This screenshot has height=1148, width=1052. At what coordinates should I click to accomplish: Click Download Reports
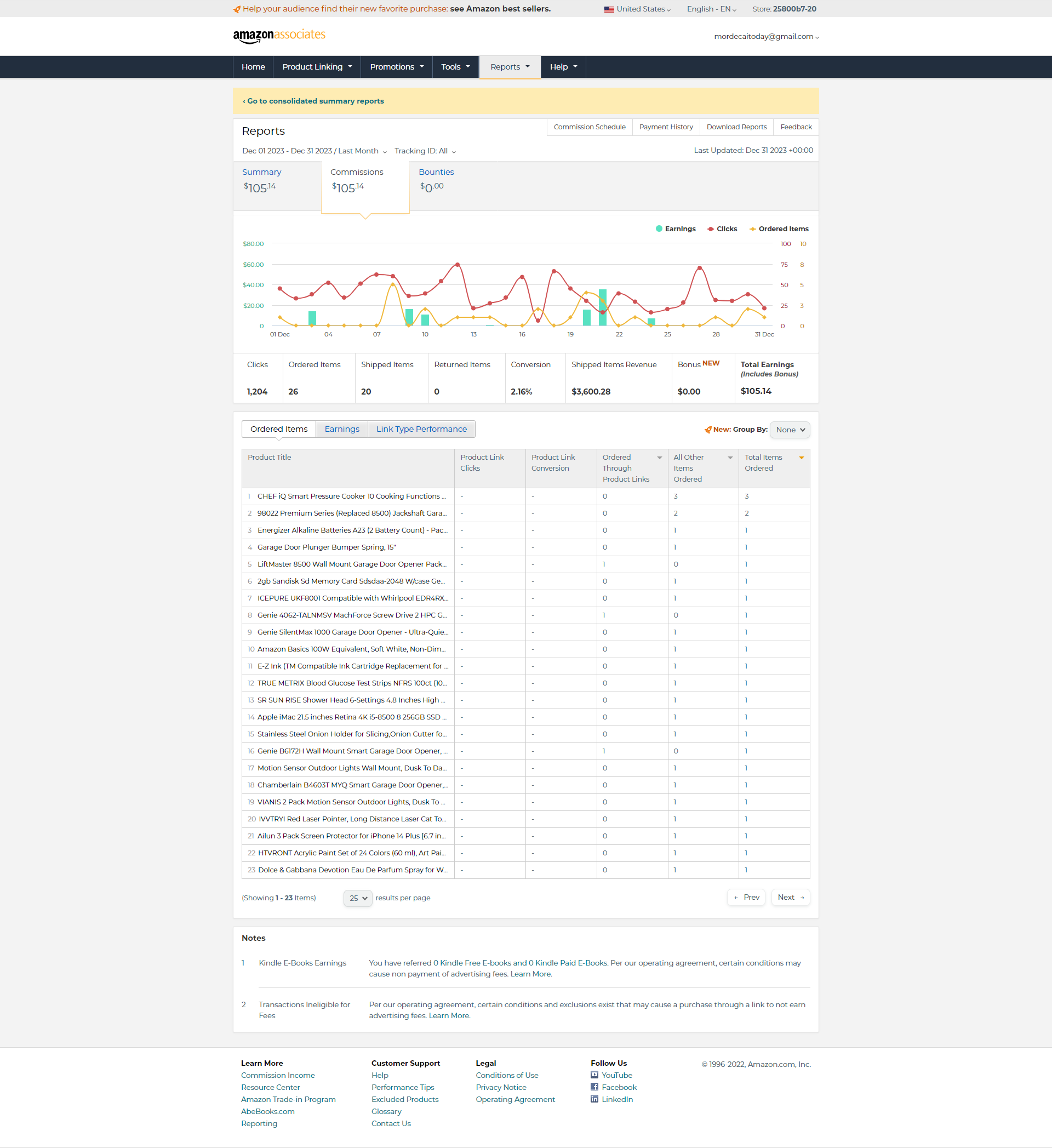pos(736,127)
